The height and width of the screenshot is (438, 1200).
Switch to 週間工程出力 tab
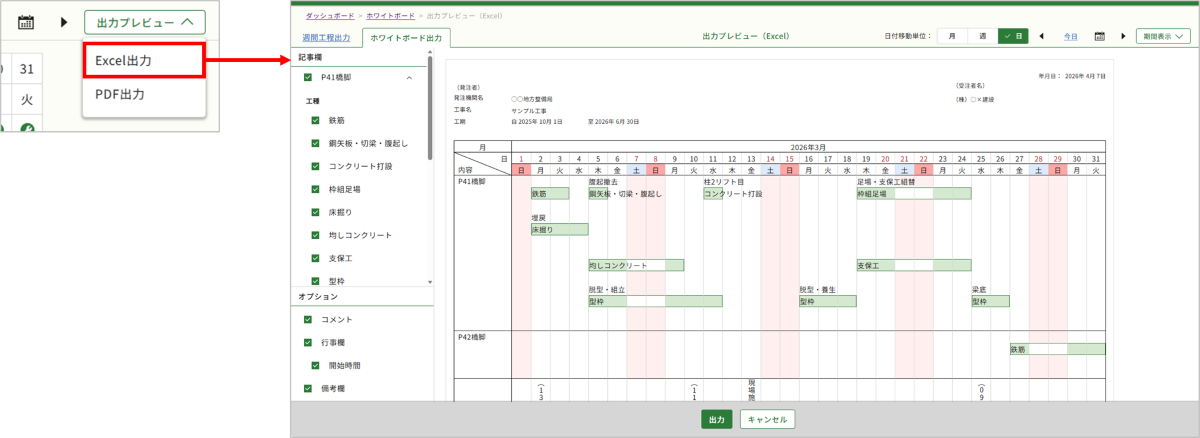coord(326,38)
